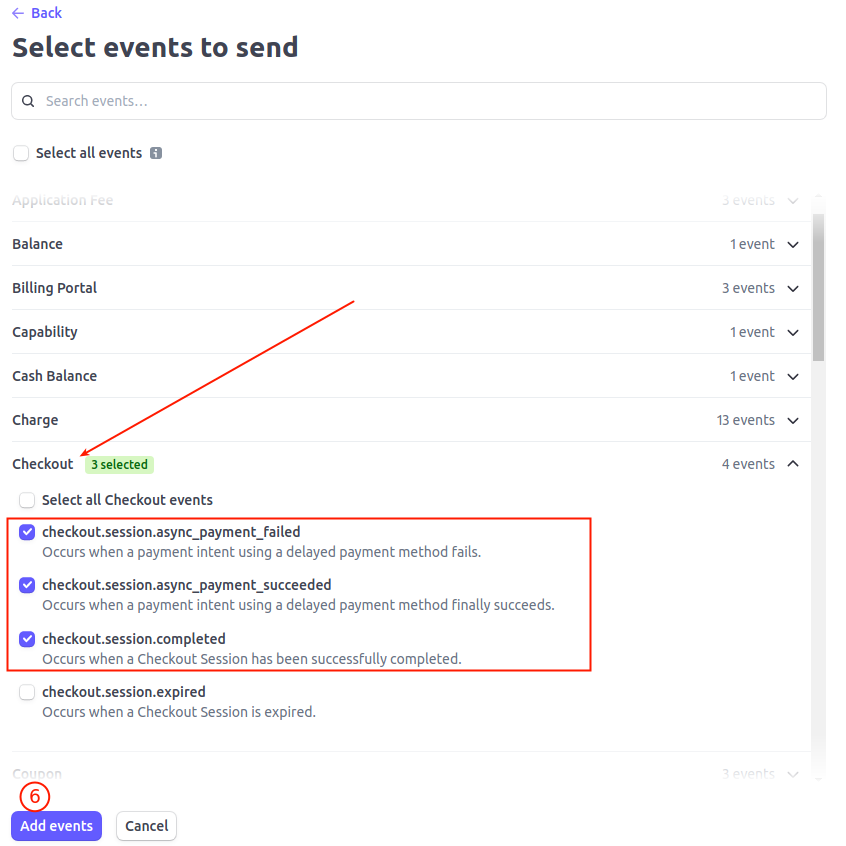Expand the Capability row chevron

tap(793, 332)
